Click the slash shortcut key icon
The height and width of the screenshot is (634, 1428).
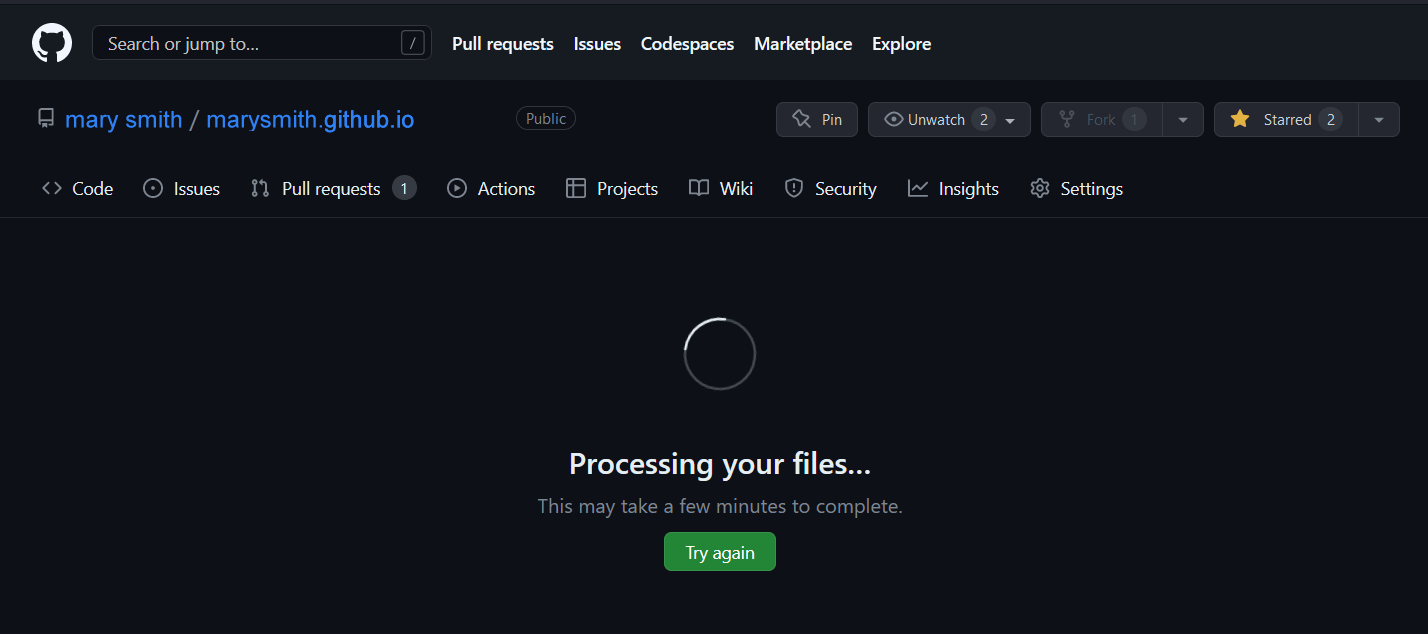(x=412, y=43)
